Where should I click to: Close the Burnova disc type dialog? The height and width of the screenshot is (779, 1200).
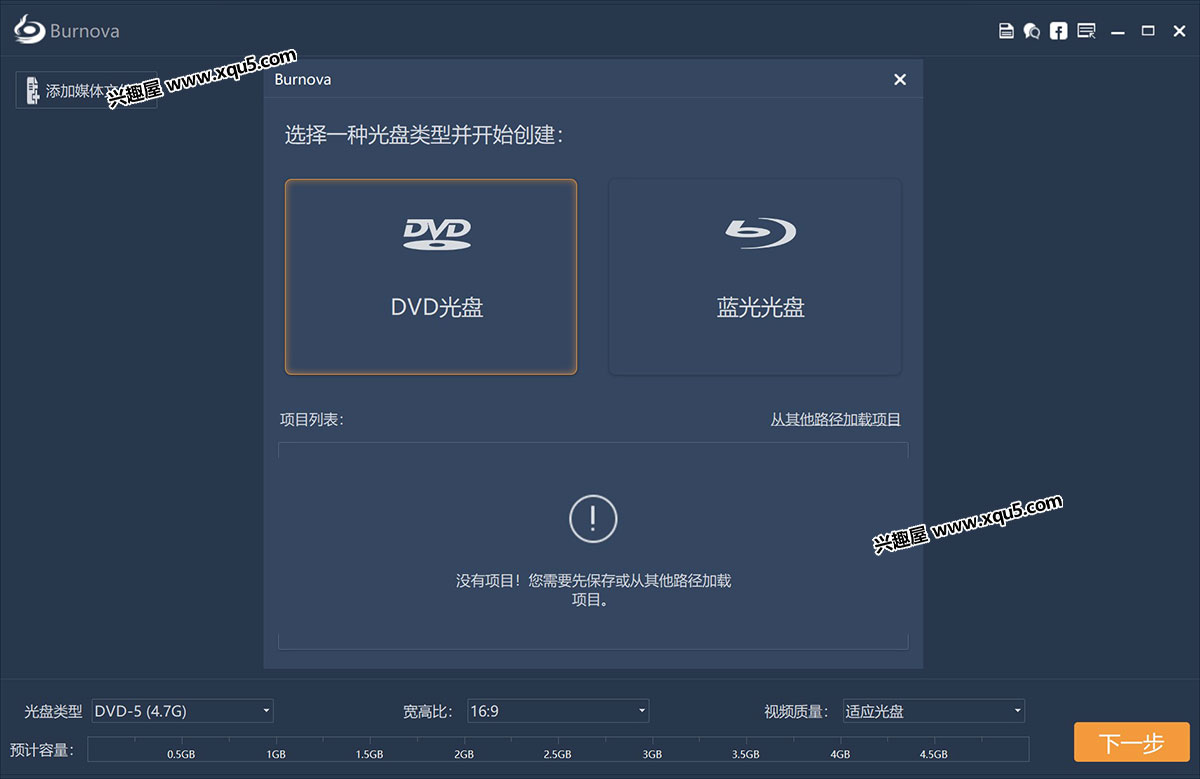(900, 79)
